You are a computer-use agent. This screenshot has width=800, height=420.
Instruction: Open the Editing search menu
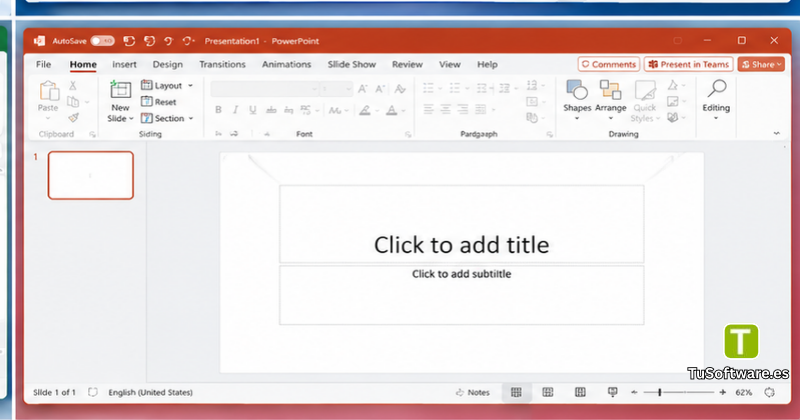(716, 100)
